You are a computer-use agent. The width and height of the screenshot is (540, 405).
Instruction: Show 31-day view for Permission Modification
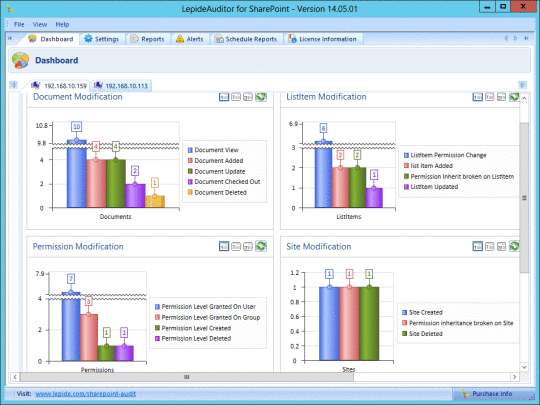click(248, 246)
